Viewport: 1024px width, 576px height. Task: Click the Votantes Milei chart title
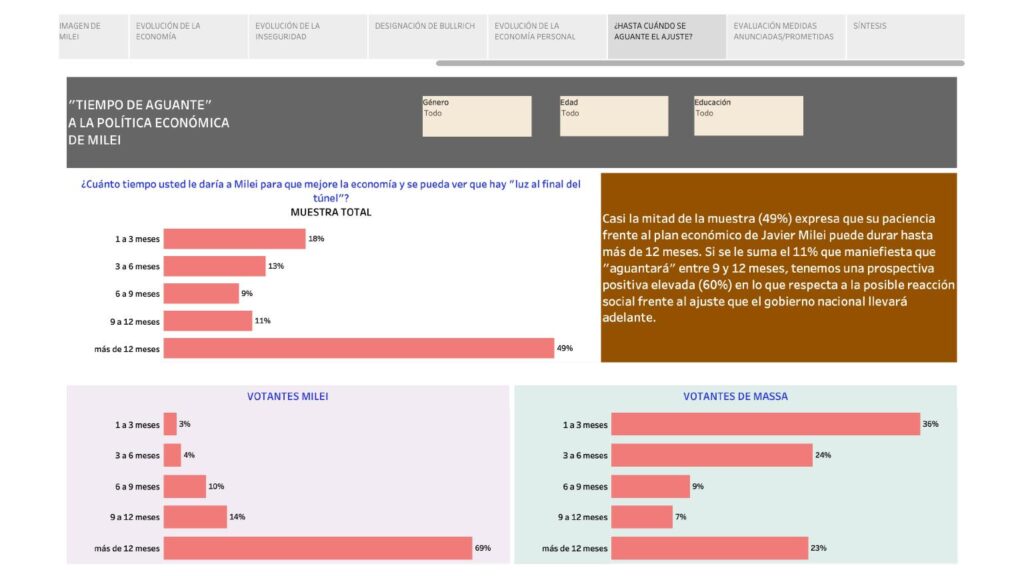(x=287, y=396)
